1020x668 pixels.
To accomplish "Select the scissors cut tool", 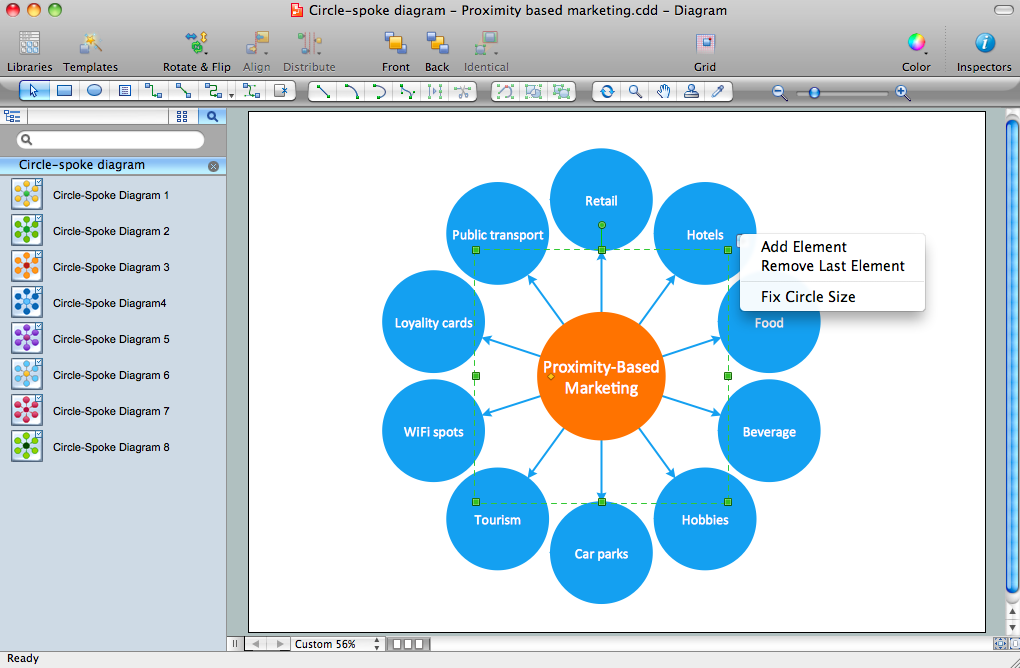I will coord(463,91).
